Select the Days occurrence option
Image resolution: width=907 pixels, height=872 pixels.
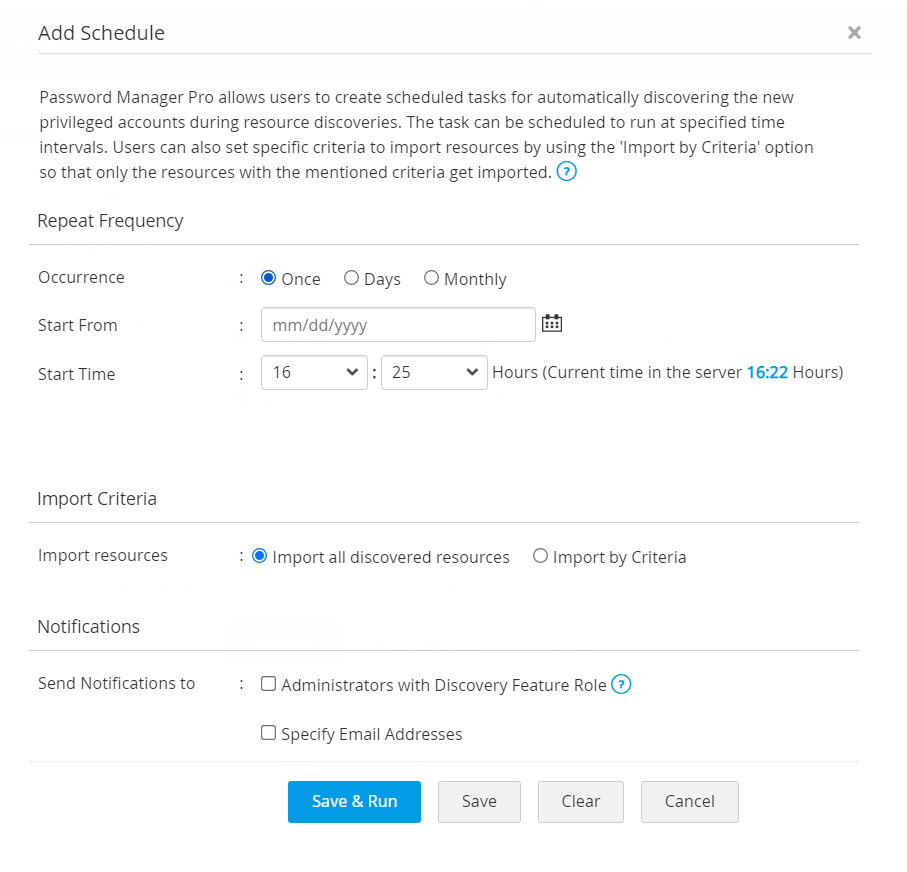coord(351,278)
